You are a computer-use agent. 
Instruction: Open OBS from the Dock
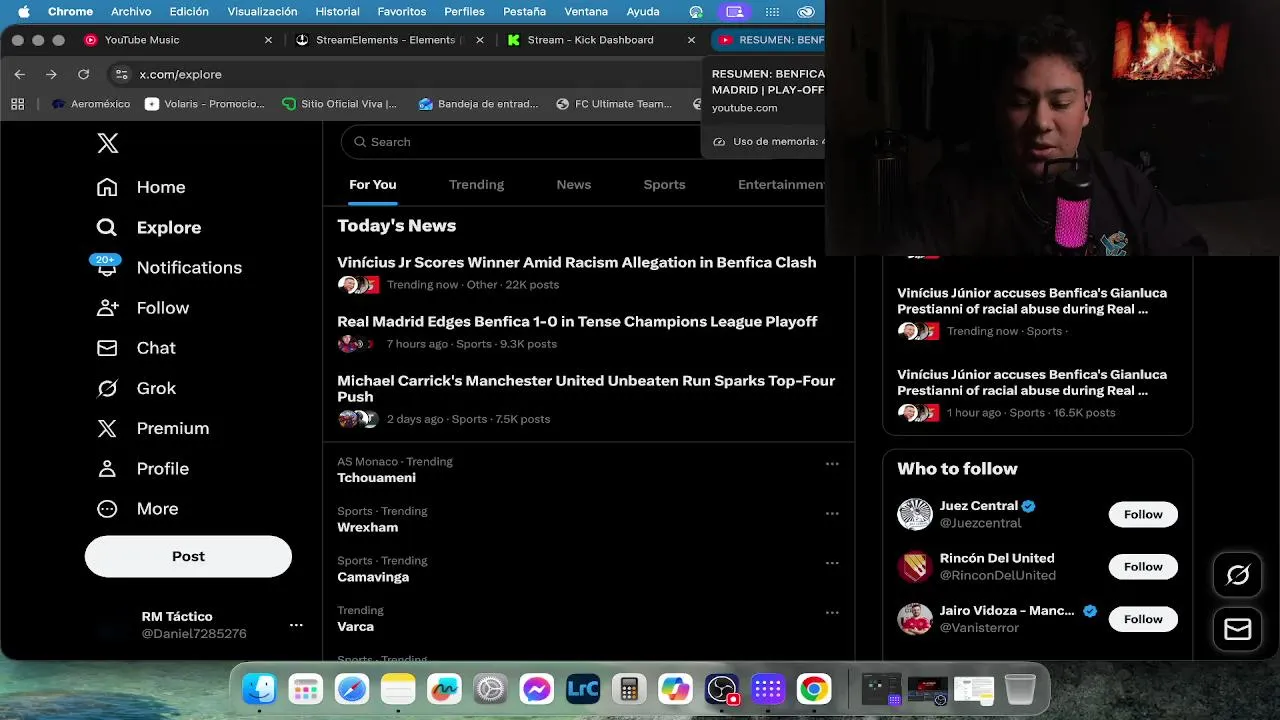721,689
